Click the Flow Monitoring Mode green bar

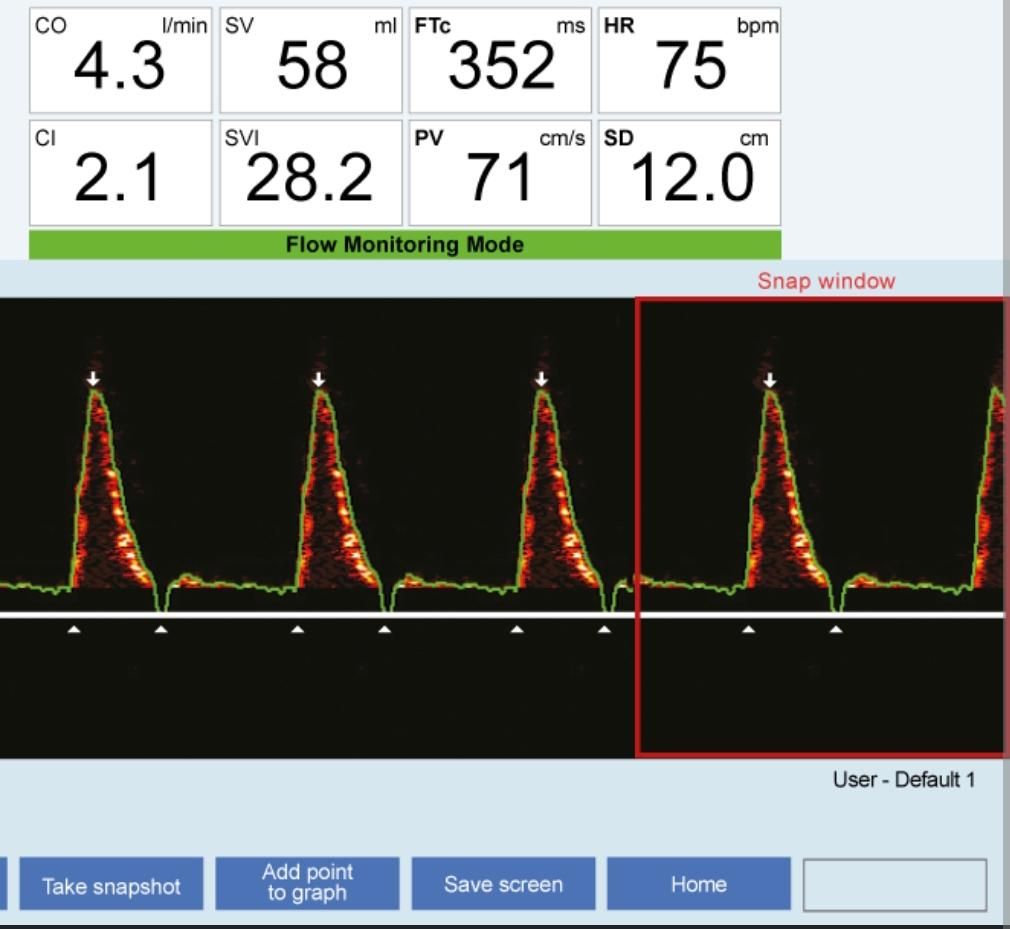[x=405, y=245]
